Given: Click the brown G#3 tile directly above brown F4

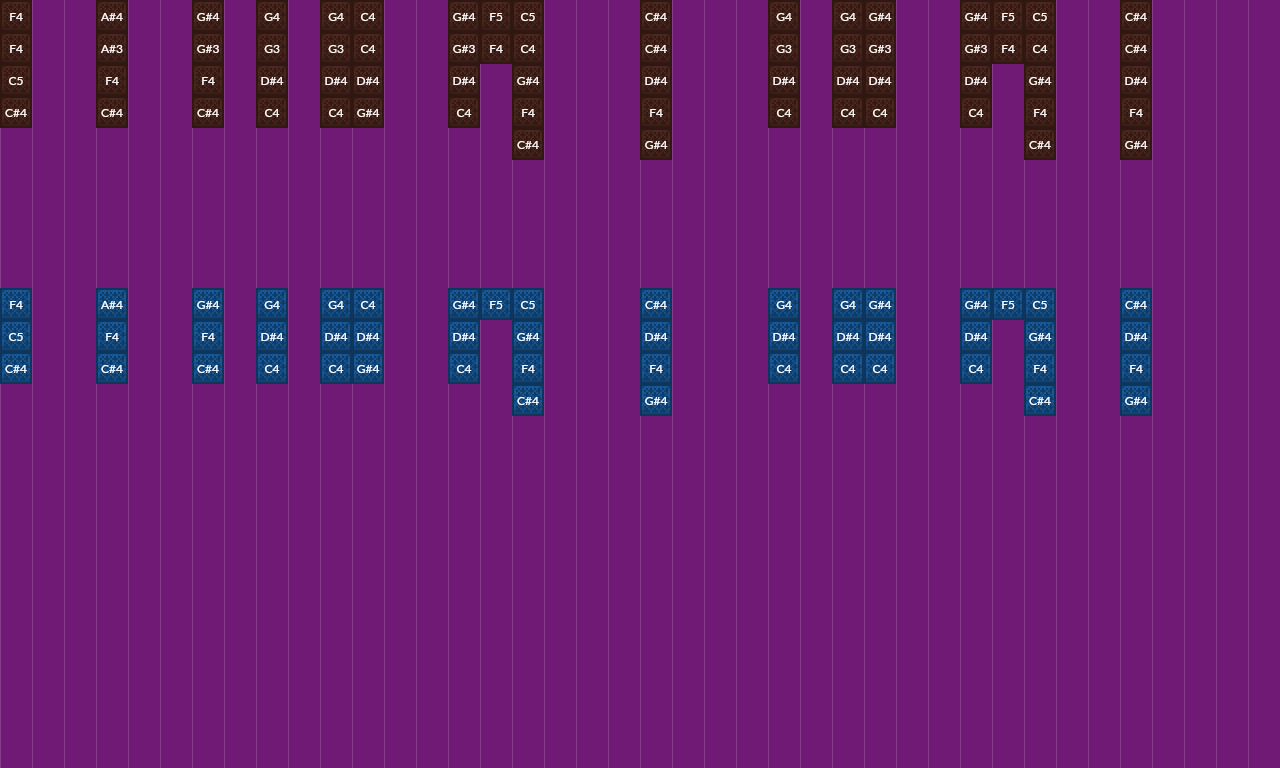Looking at the screenshot, I should pos(208,48).
